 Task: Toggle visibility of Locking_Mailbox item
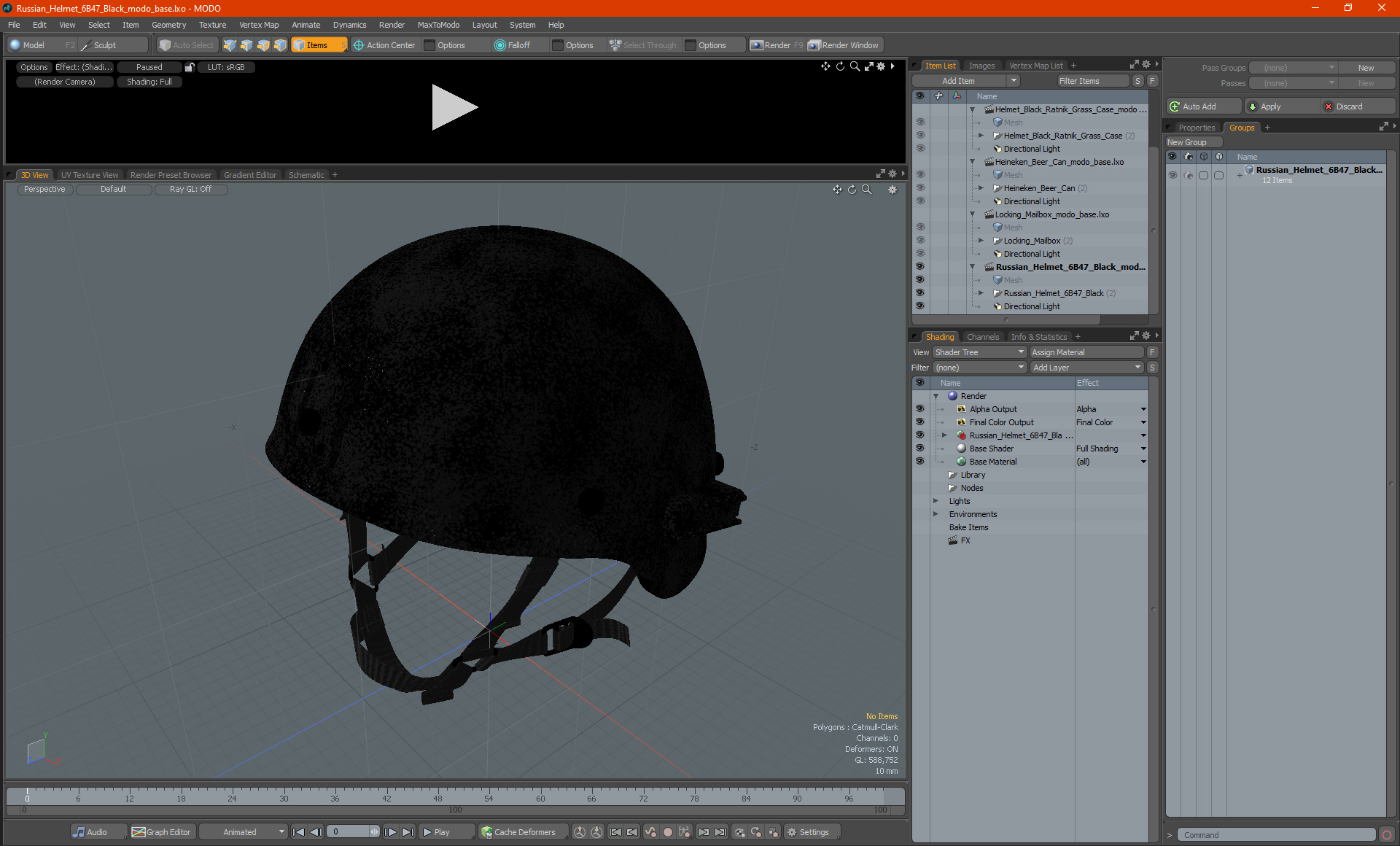pyautogui.click(x=920, y=241)
